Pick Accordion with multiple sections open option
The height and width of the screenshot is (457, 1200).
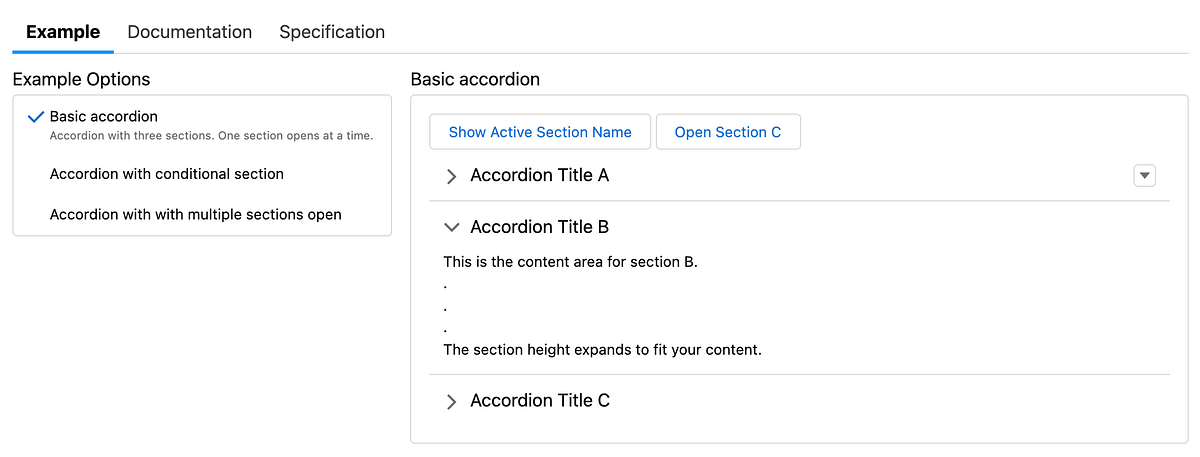point(196,214)
